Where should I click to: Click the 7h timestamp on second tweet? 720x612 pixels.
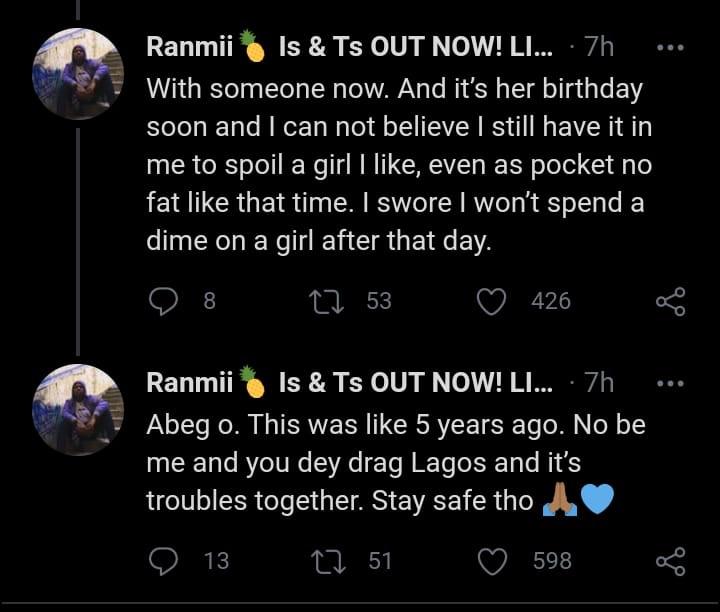(x=598, y=383)
